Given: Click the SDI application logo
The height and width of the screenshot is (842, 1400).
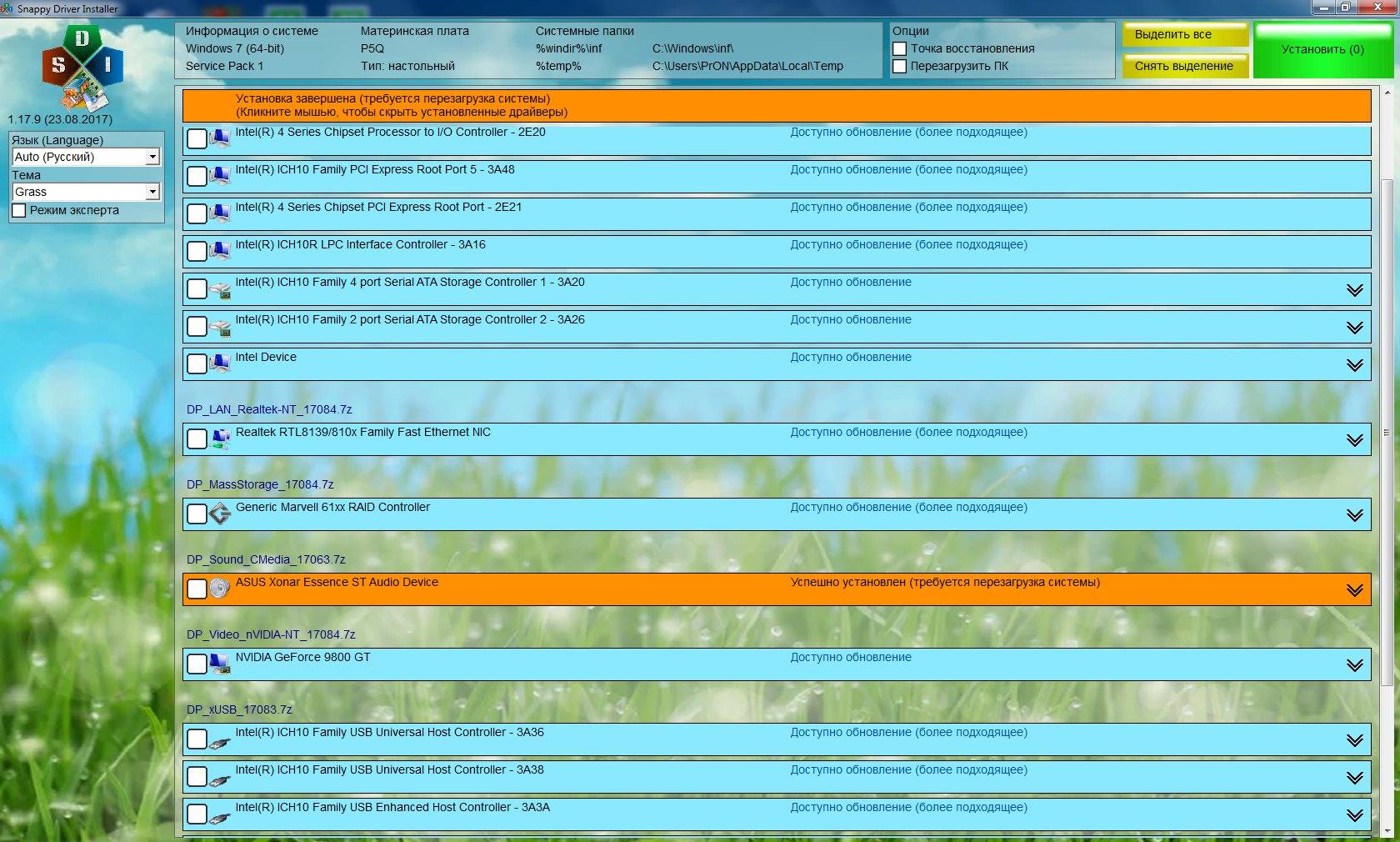Looking at the screenshot, I should pyautogui.click(x=82, y=68).
